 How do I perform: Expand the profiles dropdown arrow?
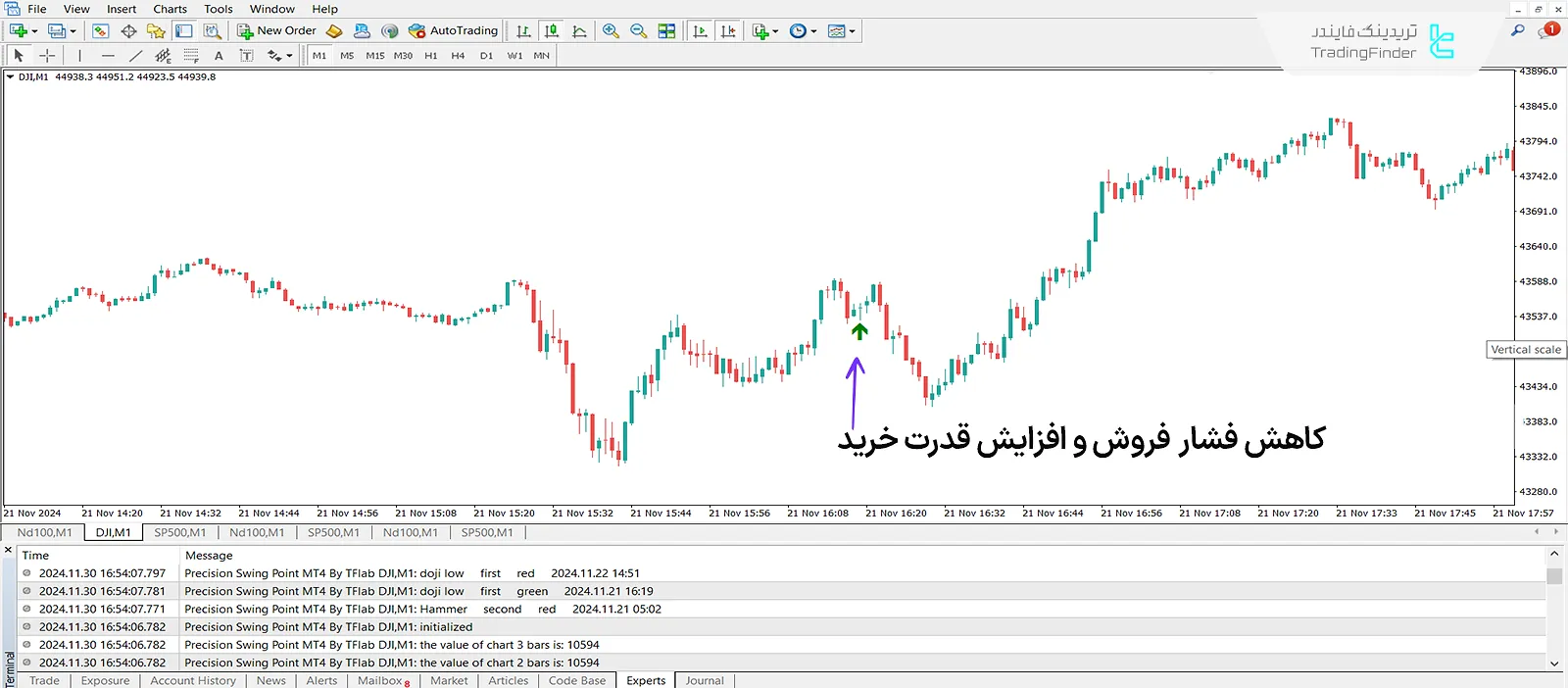73,31
